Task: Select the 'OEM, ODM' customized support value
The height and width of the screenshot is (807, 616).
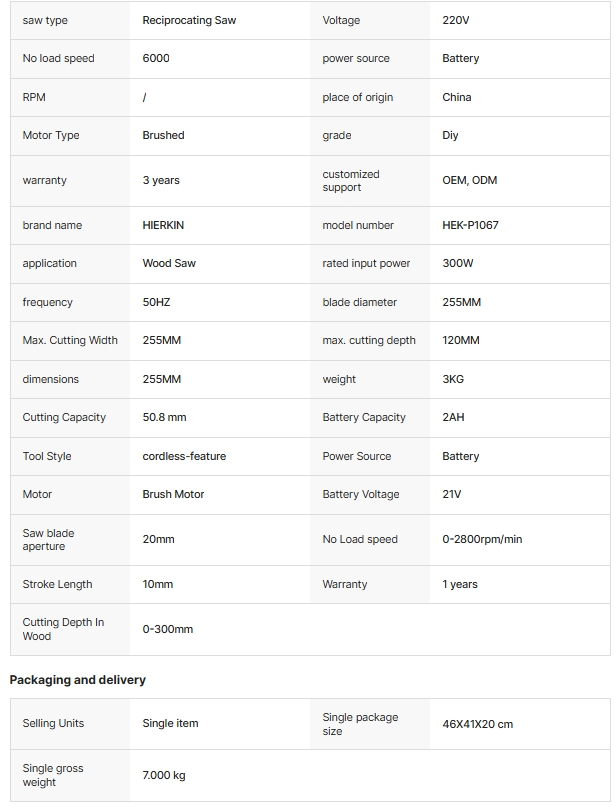Action: coord(469,180)
